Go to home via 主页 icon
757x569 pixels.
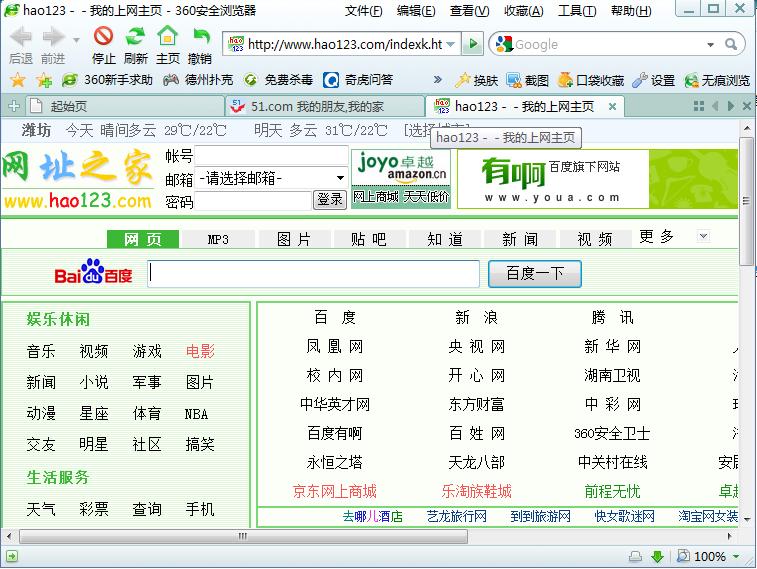click(167, 36)
